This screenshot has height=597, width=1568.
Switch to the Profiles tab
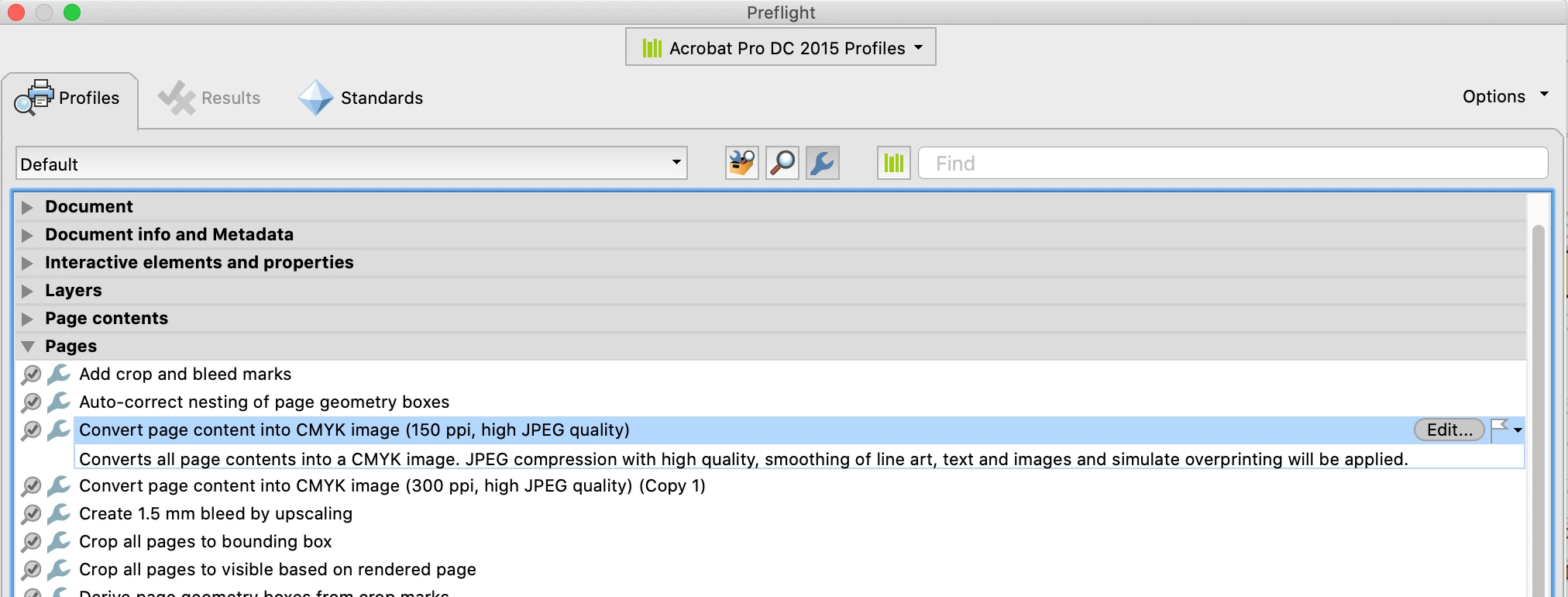[70, 98]
